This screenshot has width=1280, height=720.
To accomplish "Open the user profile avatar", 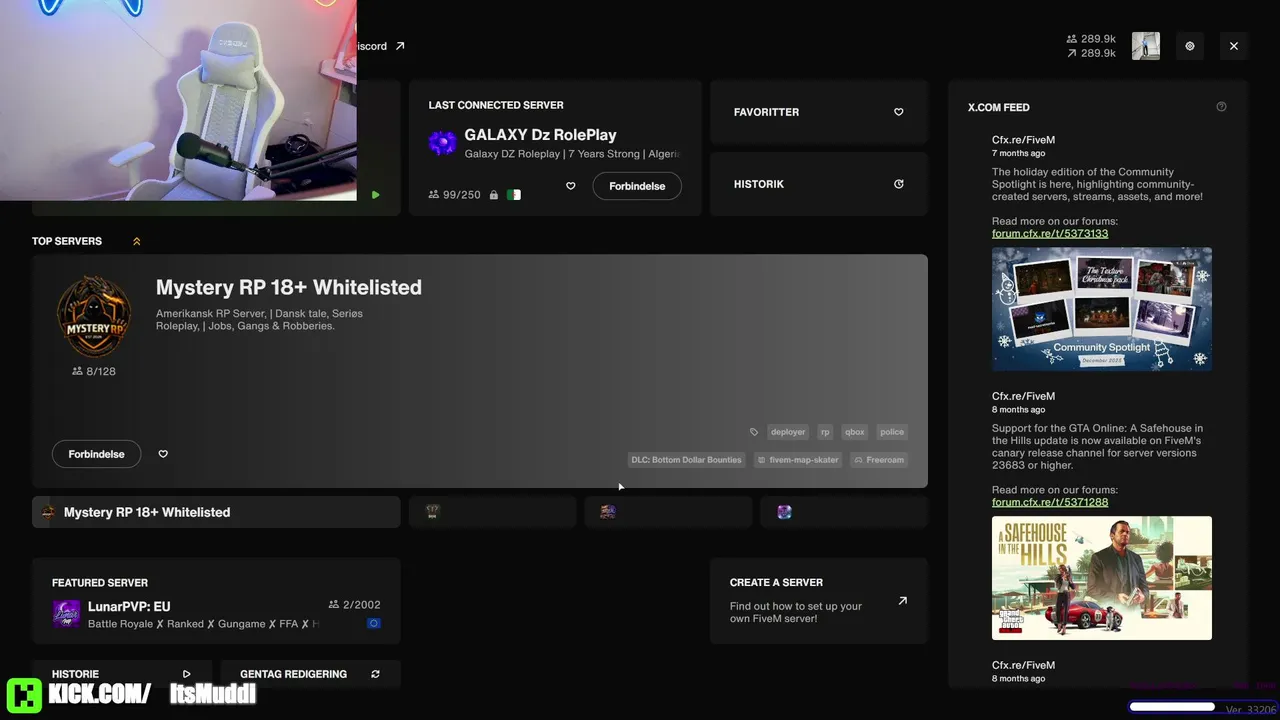I will point(1146,46).
